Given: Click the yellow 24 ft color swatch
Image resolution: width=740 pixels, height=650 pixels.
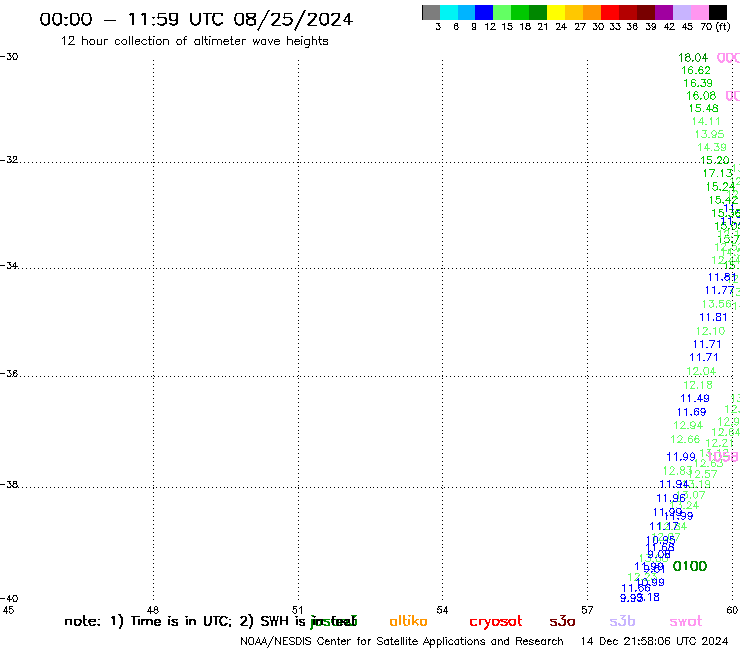Looking at the screenshot, I should tap(556, 13).
